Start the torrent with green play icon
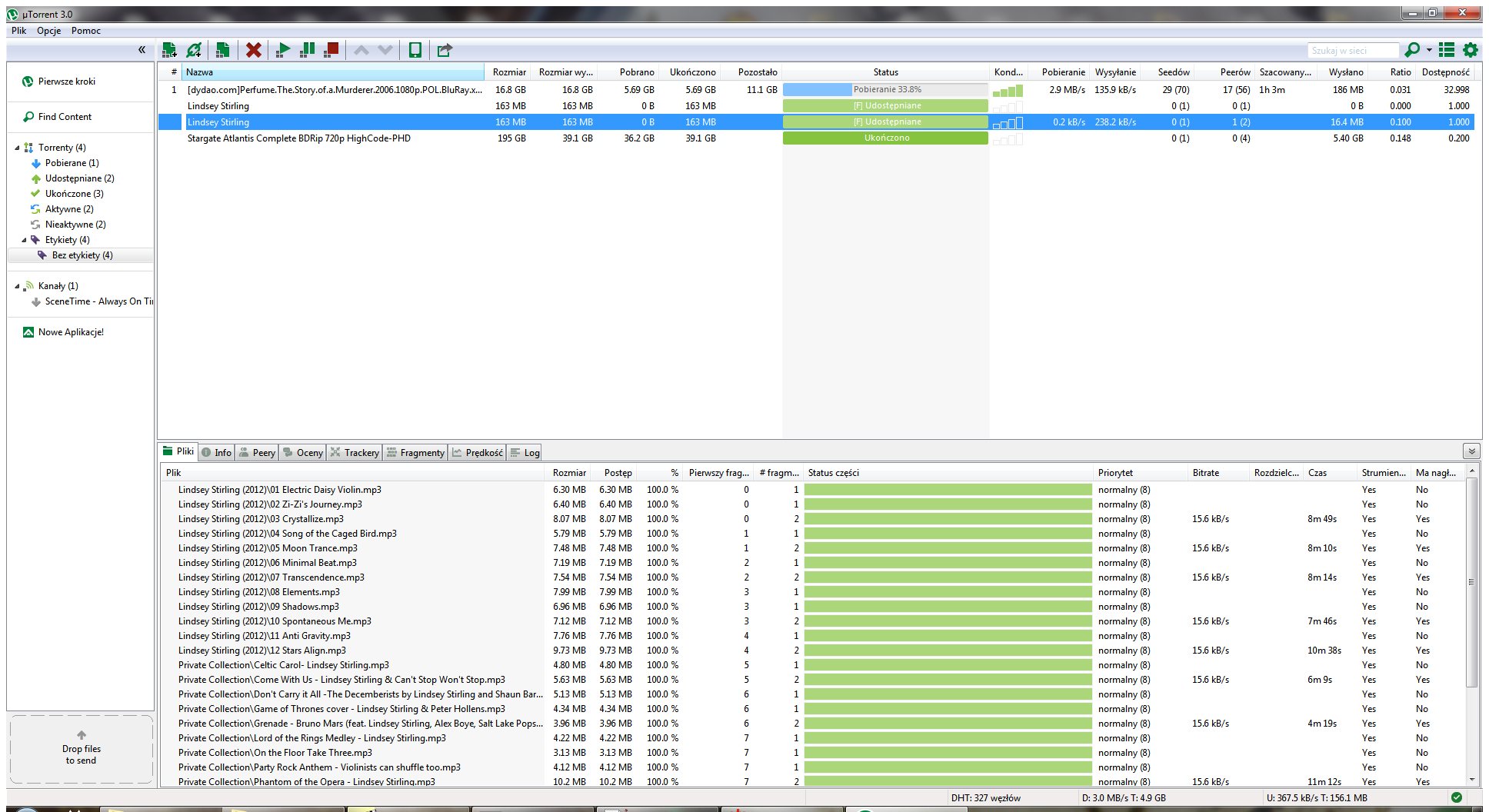1489x812 pixels. pos(283,50)
